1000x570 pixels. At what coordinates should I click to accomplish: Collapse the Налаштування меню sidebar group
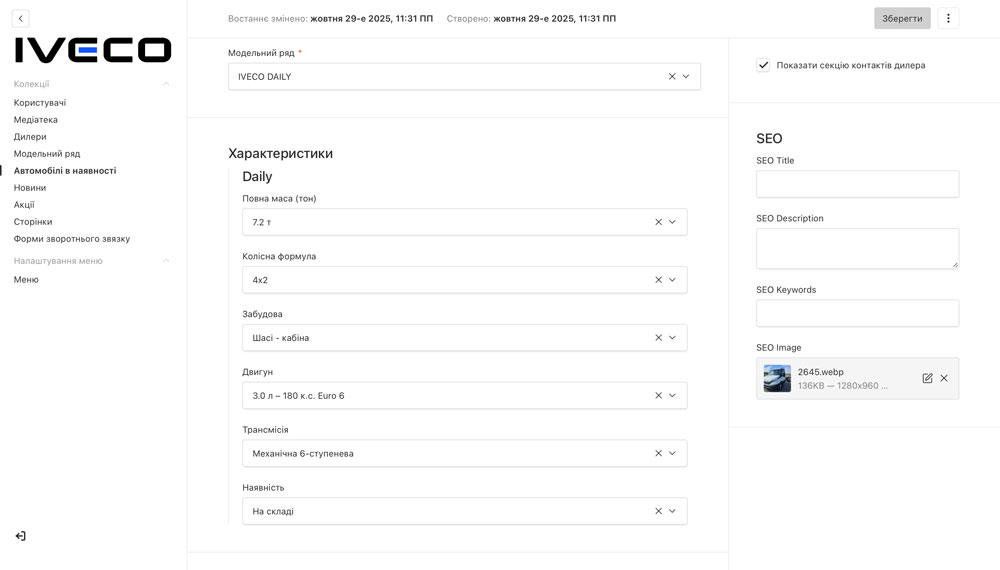[x=166, y=261]
